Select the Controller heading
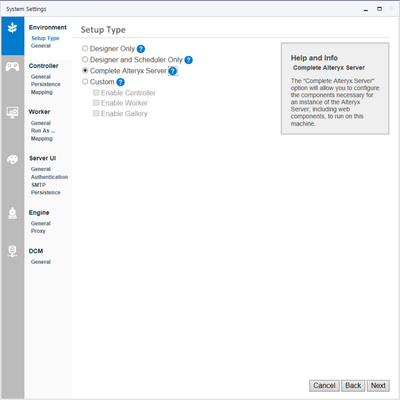Screen dimensions: 400x400 click(x=43, y=66)
